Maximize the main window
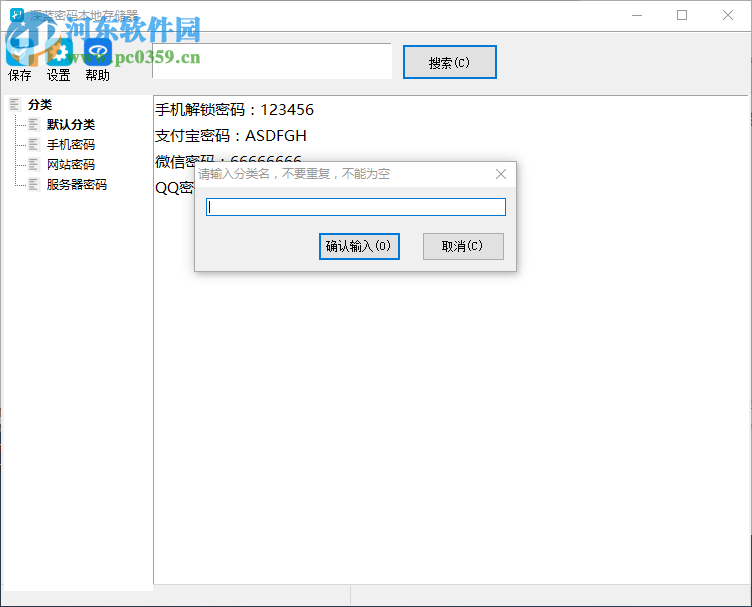The width and height of the screenshot is (752, 607). click(x=682, y=15)
